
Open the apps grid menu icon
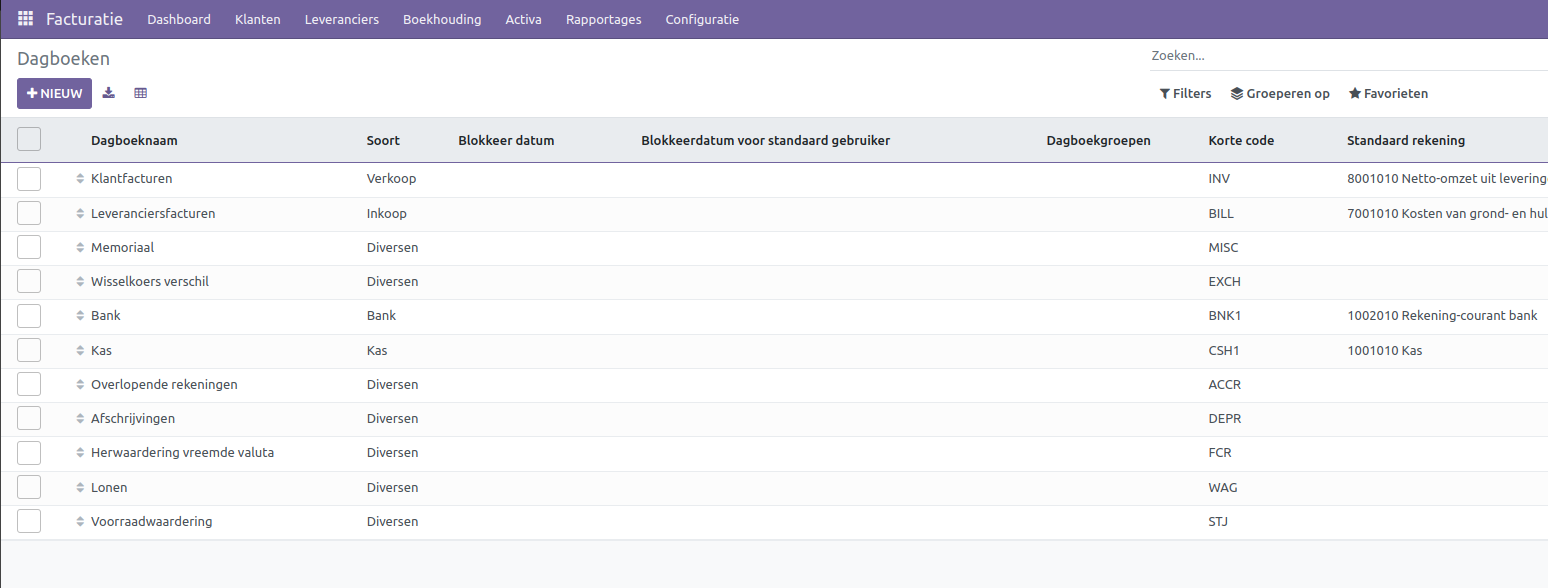pos(25,19)
